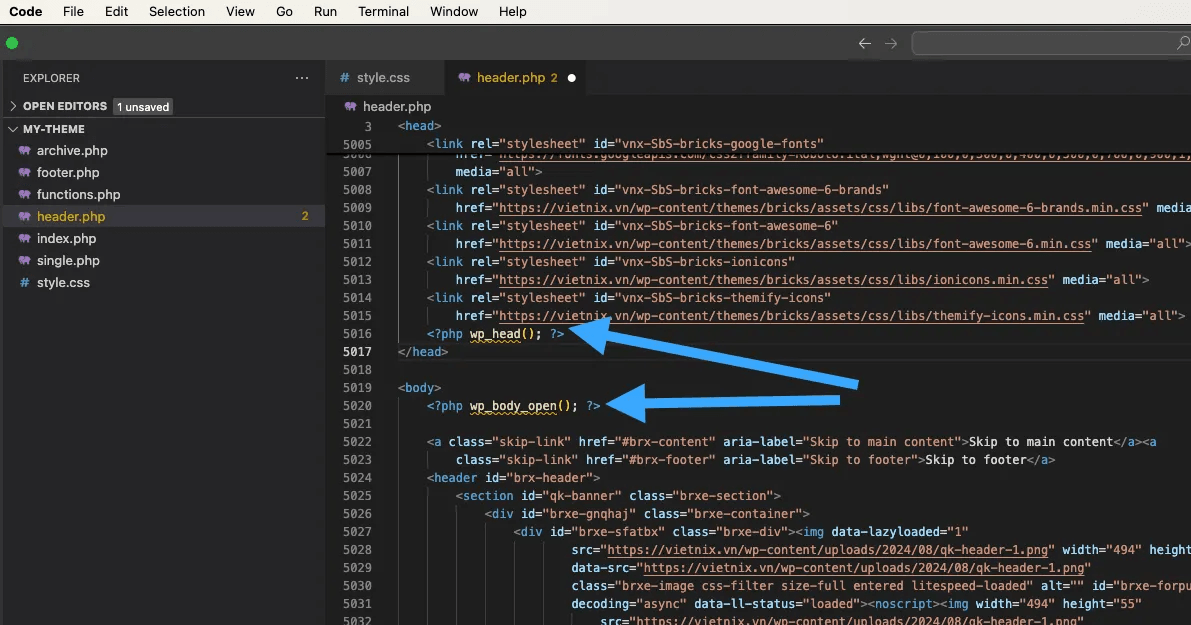Open the Selection menu
1191x625 pixels.
point(177,11)
